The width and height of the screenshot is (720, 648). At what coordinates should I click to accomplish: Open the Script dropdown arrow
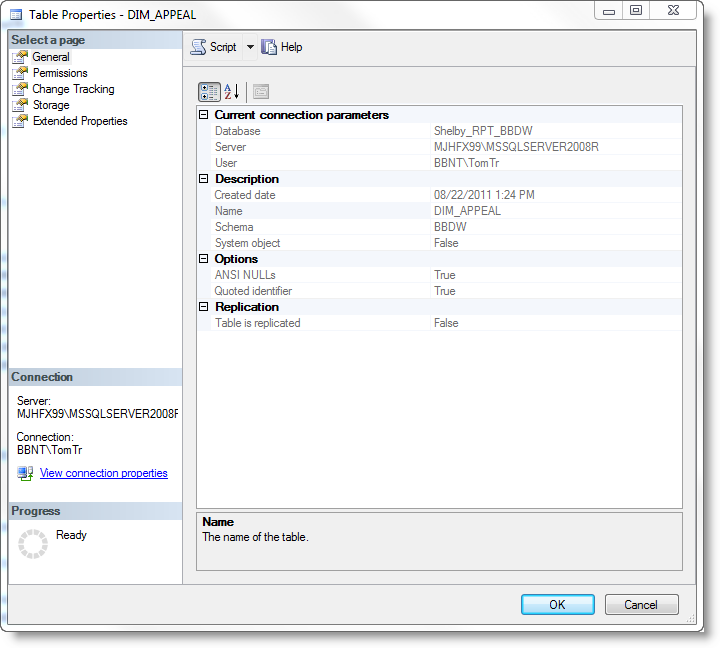250,47
